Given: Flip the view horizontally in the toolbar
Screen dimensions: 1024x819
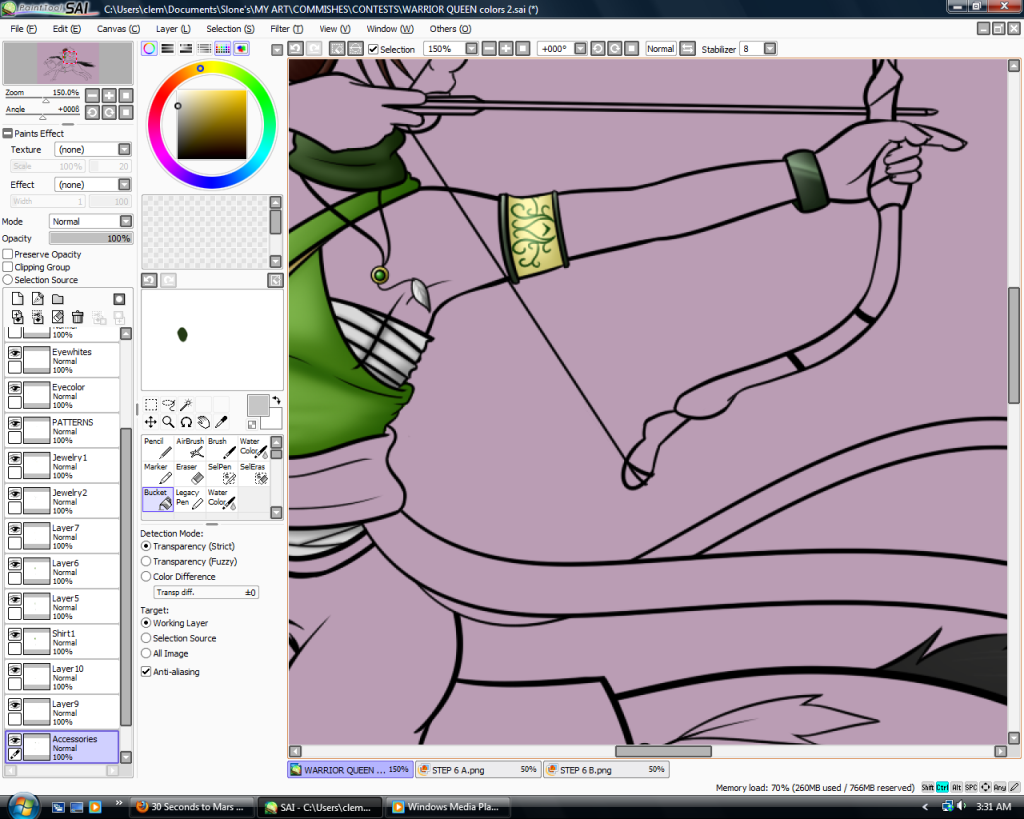Looking at the screenshot, I should pos(687,49).
